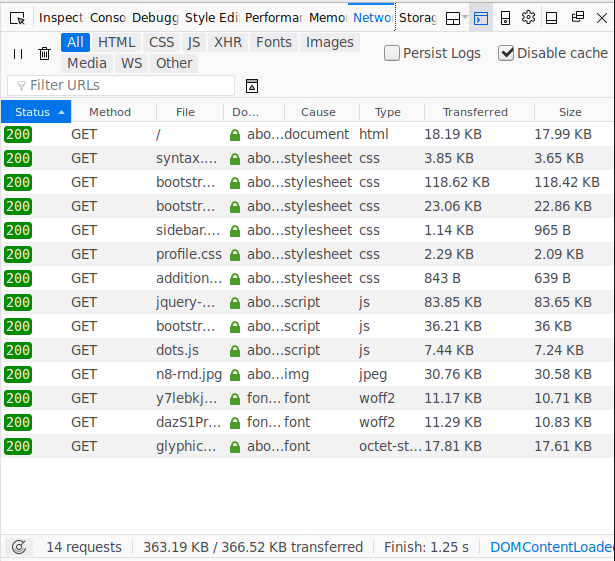This screenshot has height=561, width=615.
Task: Open the HAR import/export icon beside filter
Action: 252,86
